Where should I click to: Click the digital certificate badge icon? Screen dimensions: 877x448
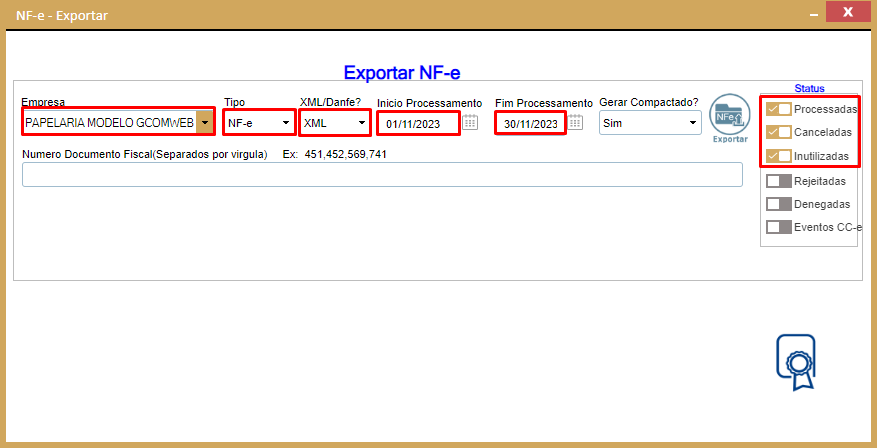[795, 362]
